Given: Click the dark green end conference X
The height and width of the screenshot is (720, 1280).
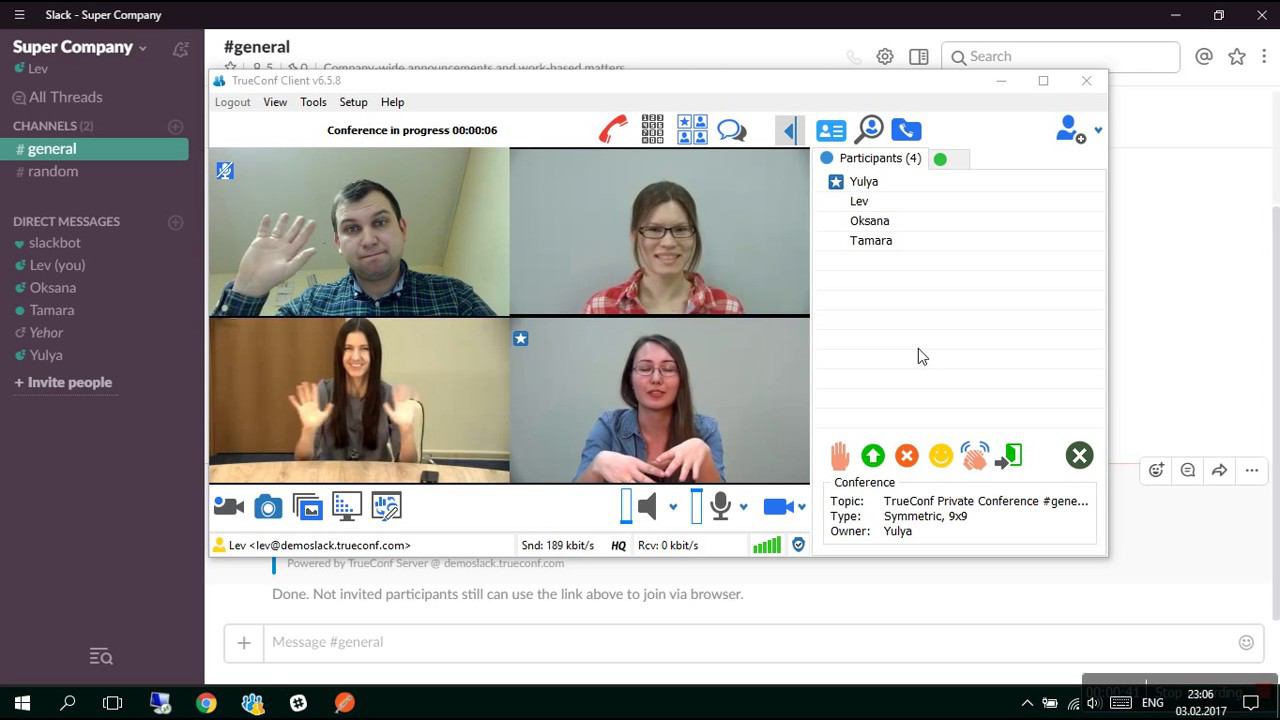Looking at the screenshot, I should point(1079,456).
